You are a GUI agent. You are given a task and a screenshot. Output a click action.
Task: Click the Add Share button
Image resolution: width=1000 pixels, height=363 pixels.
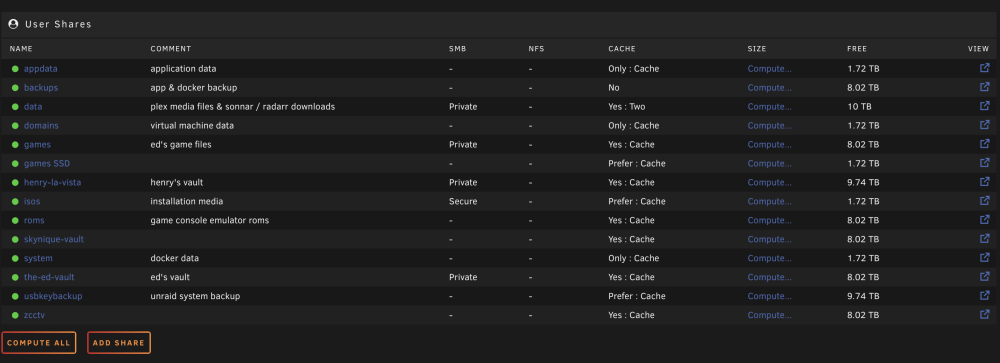[119, 343]
